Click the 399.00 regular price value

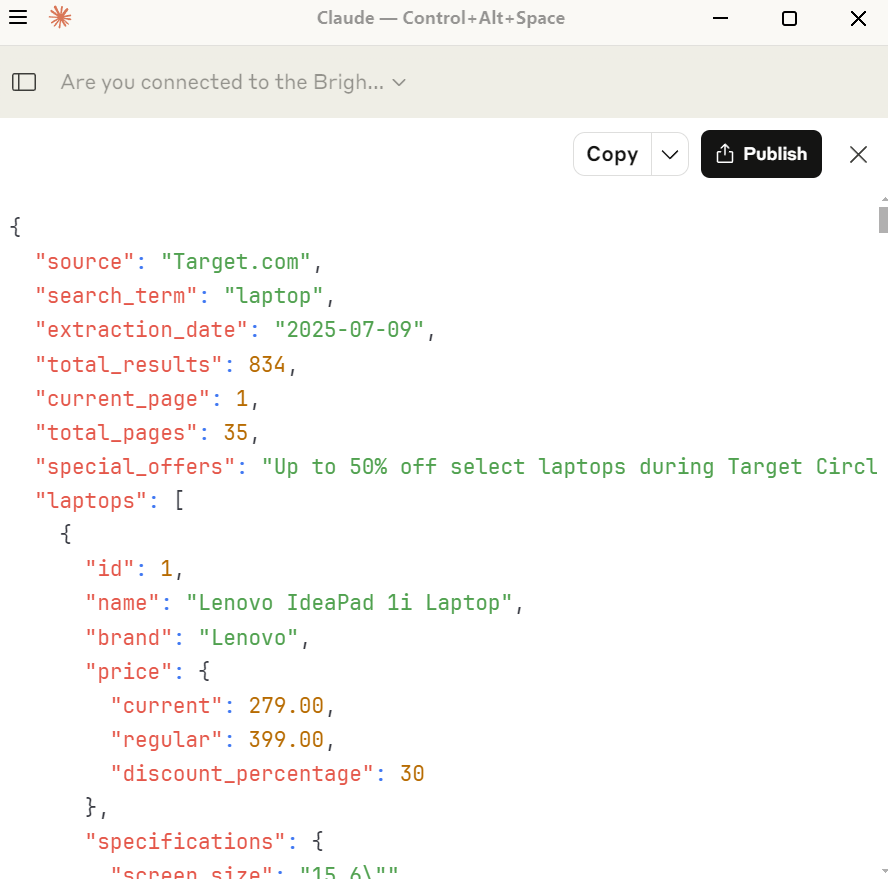(x=286, y=740)
